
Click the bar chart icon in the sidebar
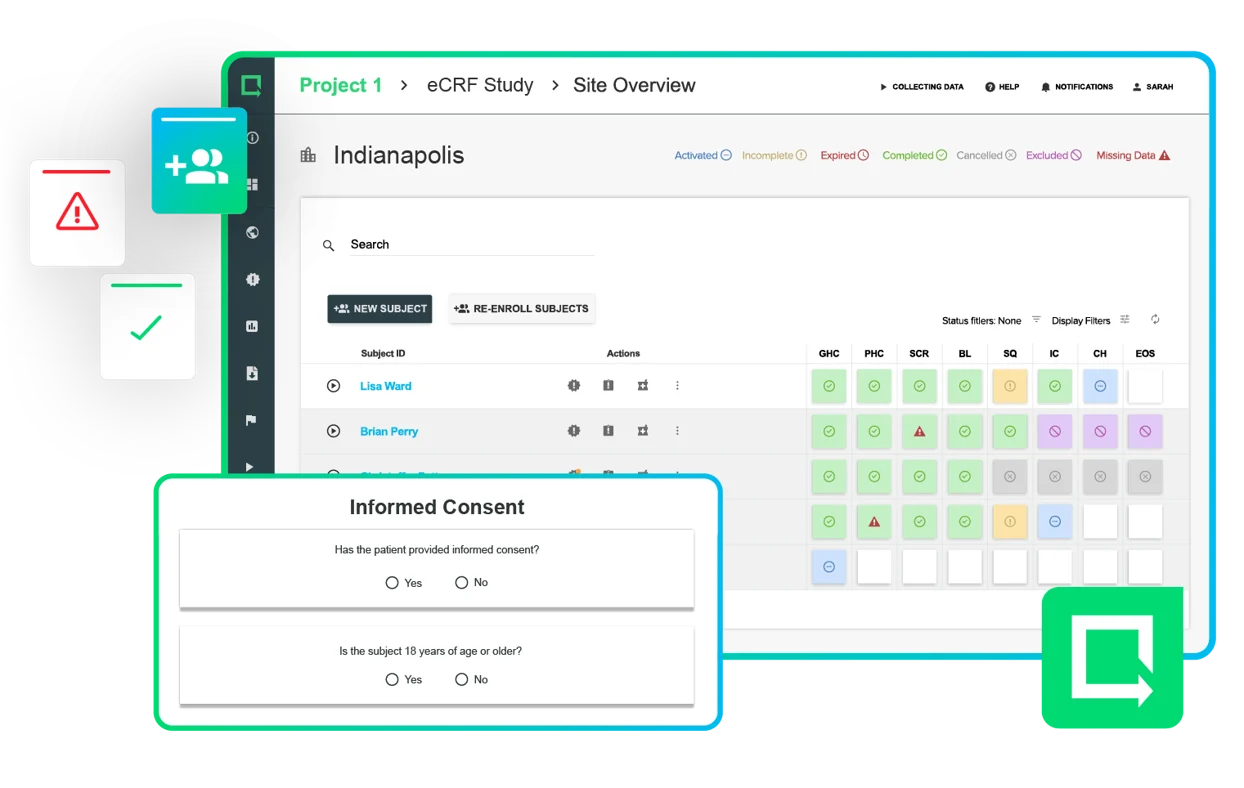pyautogui.click(x=252, y=325)
